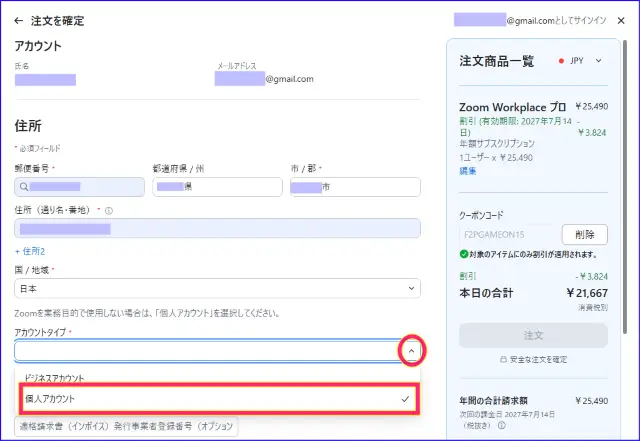Screen dimensions: 640x441
Task: Click the 削除 coupon button
Action: pyautogui.click(x=584, y=234)
